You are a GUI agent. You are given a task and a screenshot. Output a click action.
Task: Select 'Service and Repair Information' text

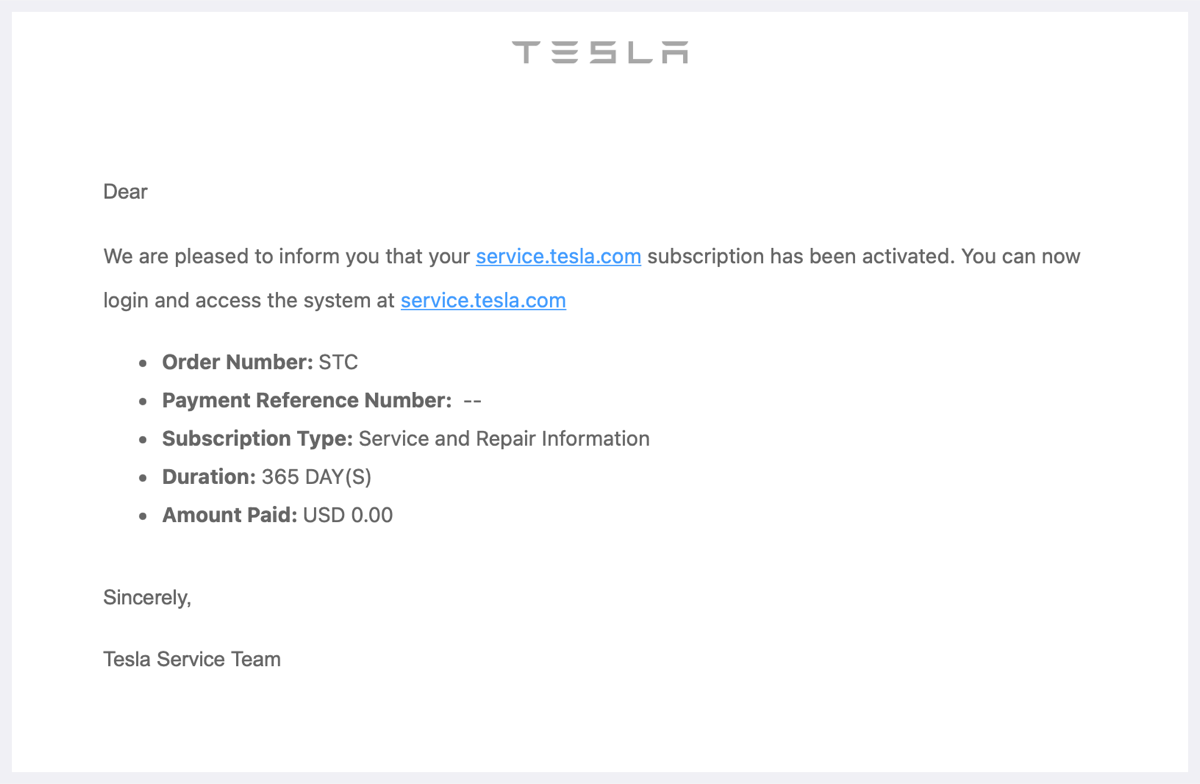(504, 438)
